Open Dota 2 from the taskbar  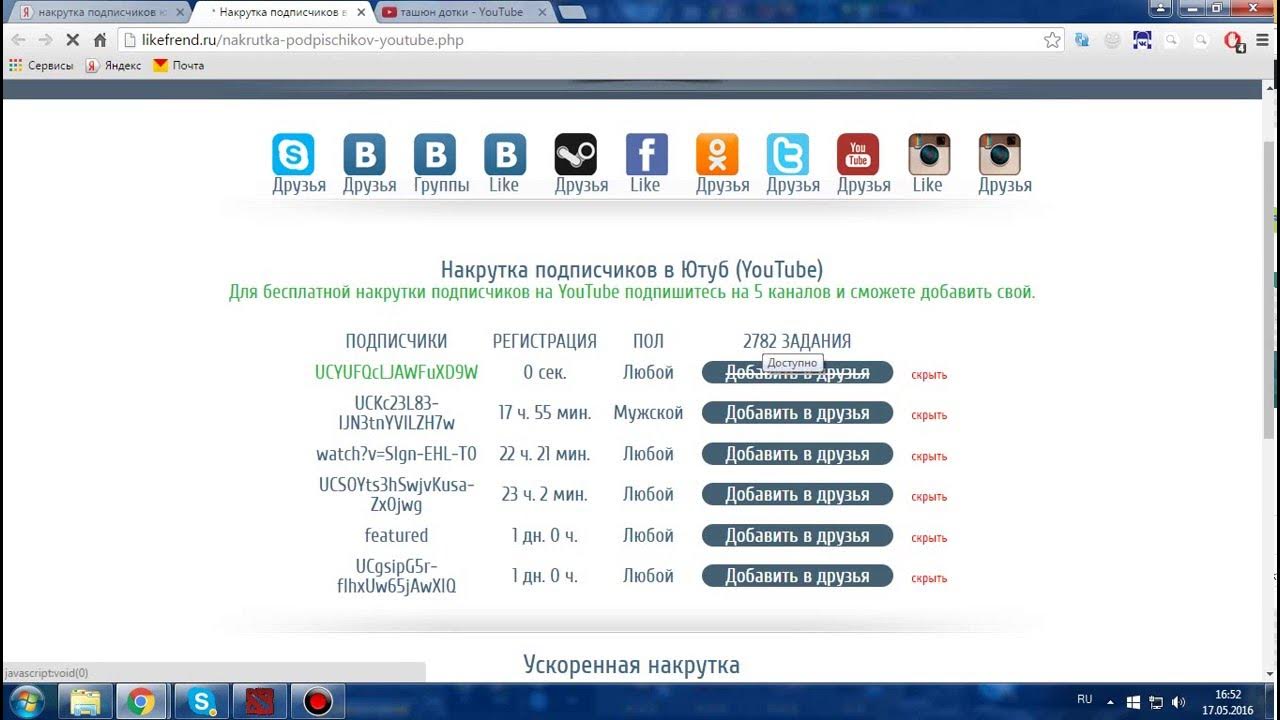click(x=260, y=702)
